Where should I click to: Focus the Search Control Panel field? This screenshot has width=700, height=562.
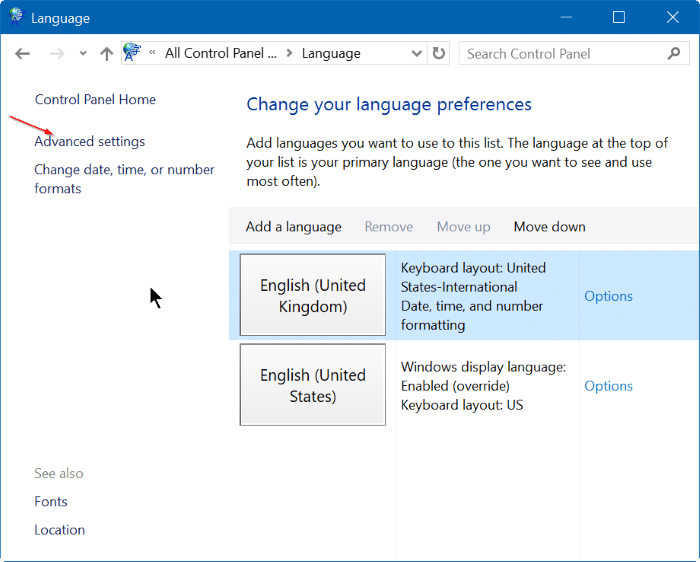574,54
